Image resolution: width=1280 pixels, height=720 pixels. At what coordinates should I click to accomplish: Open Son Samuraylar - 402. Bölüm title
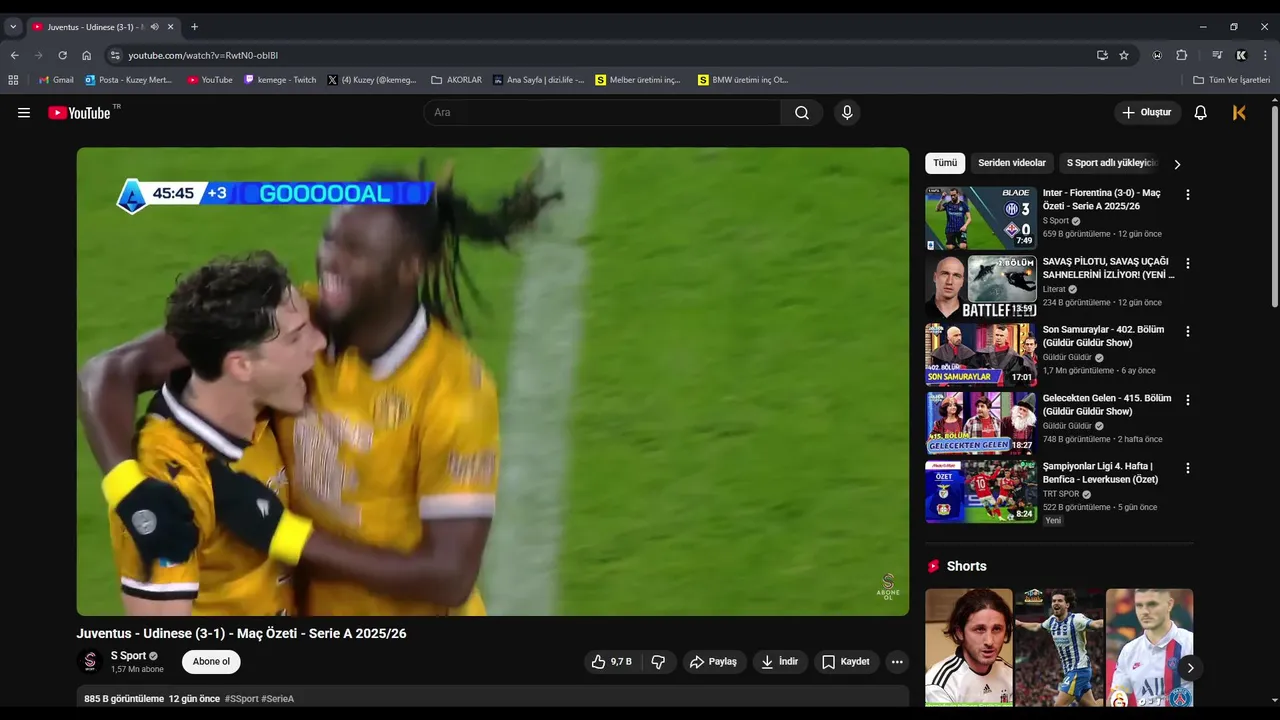coord(1103,336)
